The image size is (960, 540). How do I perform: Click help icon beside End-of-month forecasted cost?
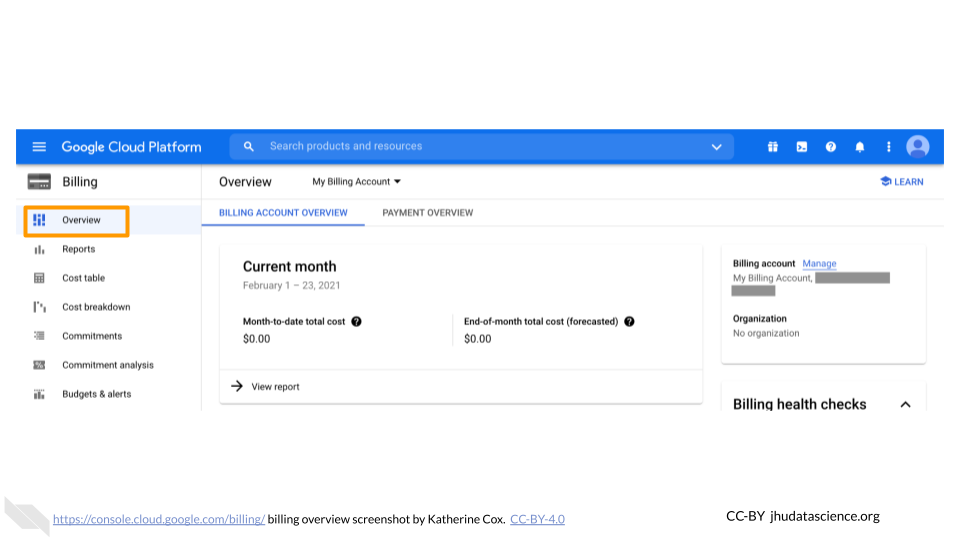pos(629,321)
